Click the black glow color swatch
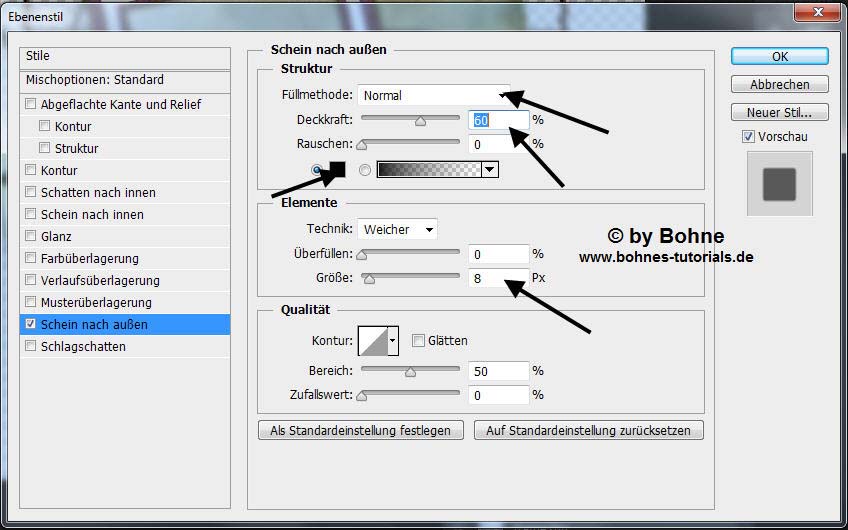Screen dimensions: 848x530 337,170
